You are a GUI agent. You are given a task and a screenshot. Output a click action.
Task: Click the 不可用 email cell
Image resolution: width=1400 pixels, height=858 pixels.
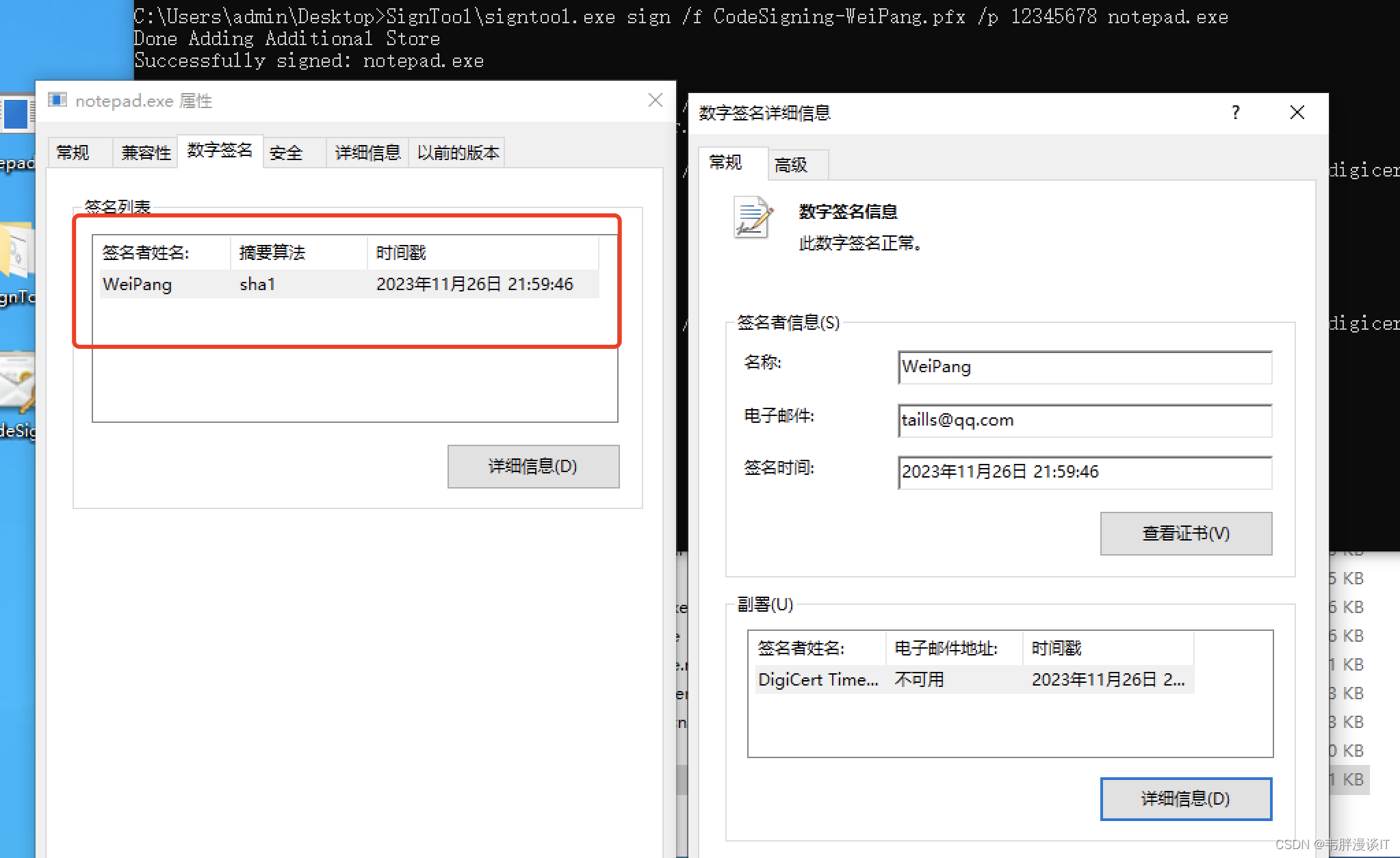pyautogui.click(x=919, y=679)
